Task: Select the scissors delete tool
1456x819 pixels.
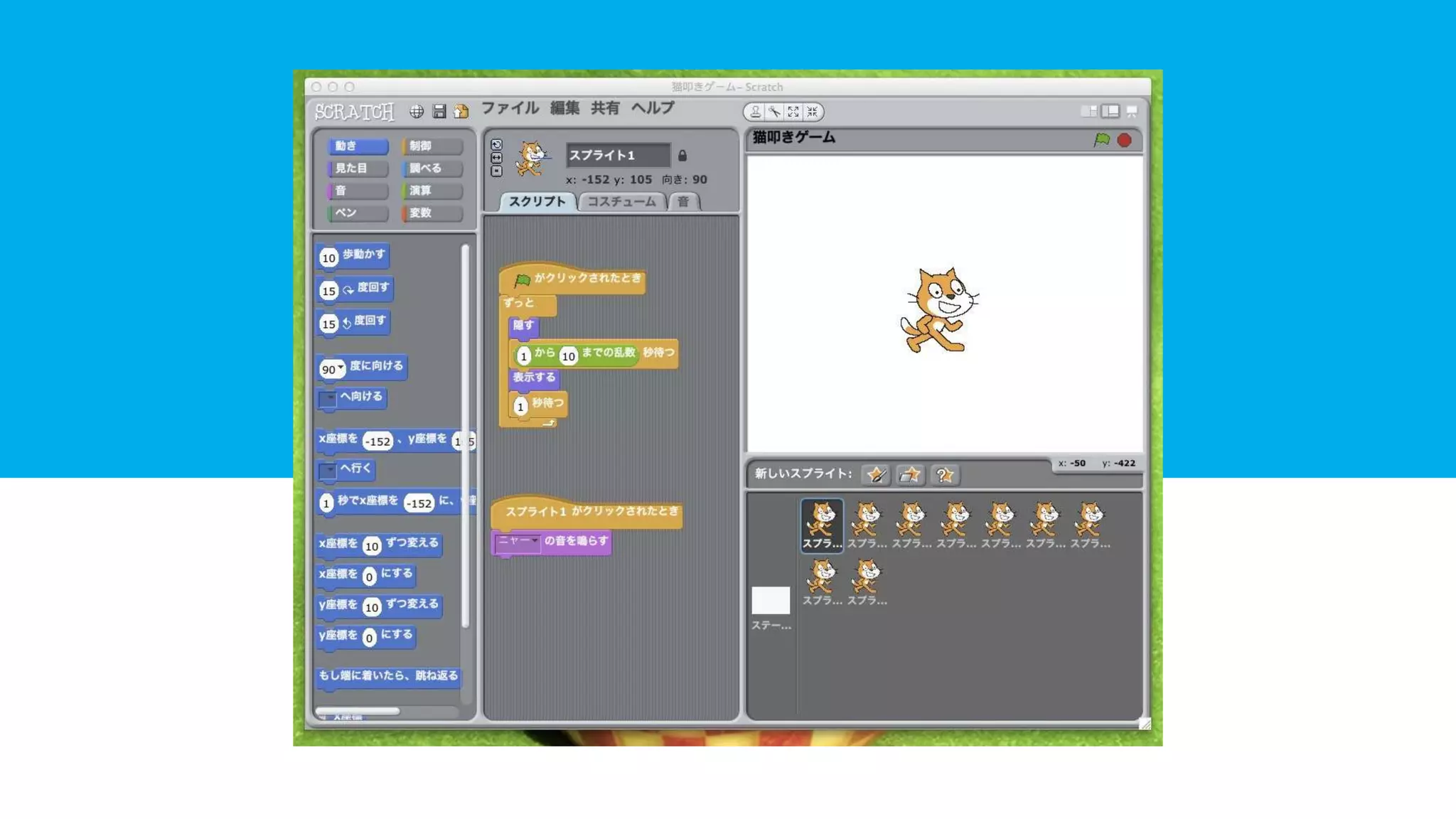Action: point(774,112)
